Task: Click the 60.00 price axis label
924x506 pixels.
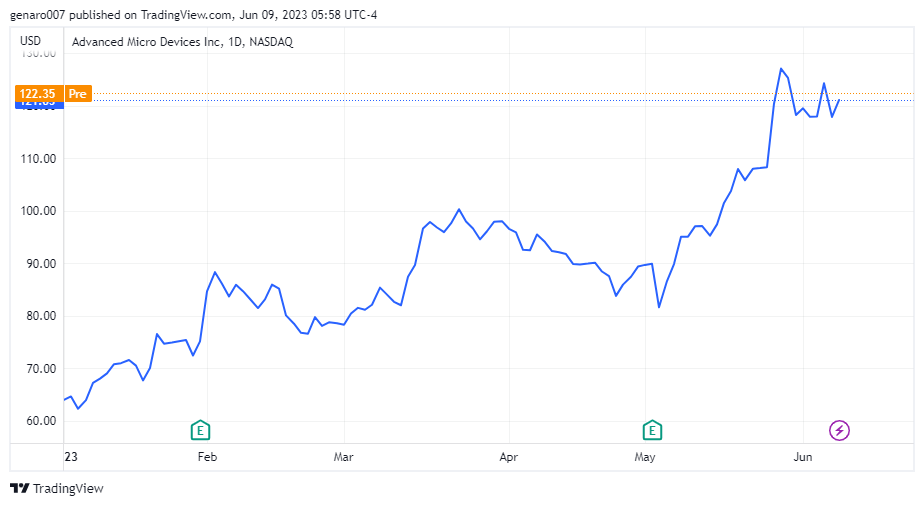Action: [x=41, y=421]
